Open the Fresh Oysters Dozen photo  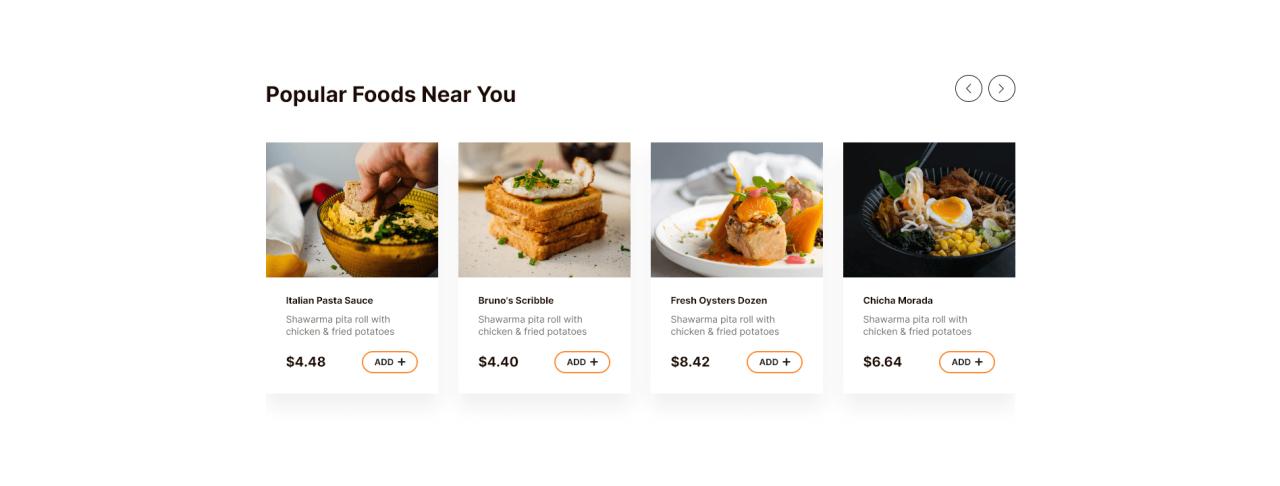pos(736,210)
